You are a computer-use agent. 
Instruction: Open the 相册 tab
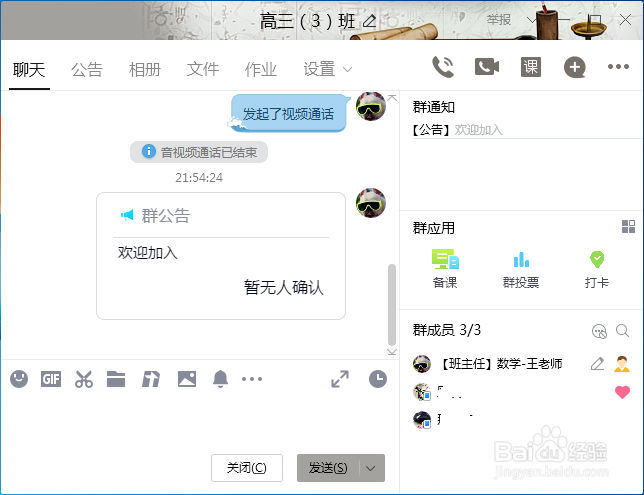pyautogui.click(x=145, y=69)
